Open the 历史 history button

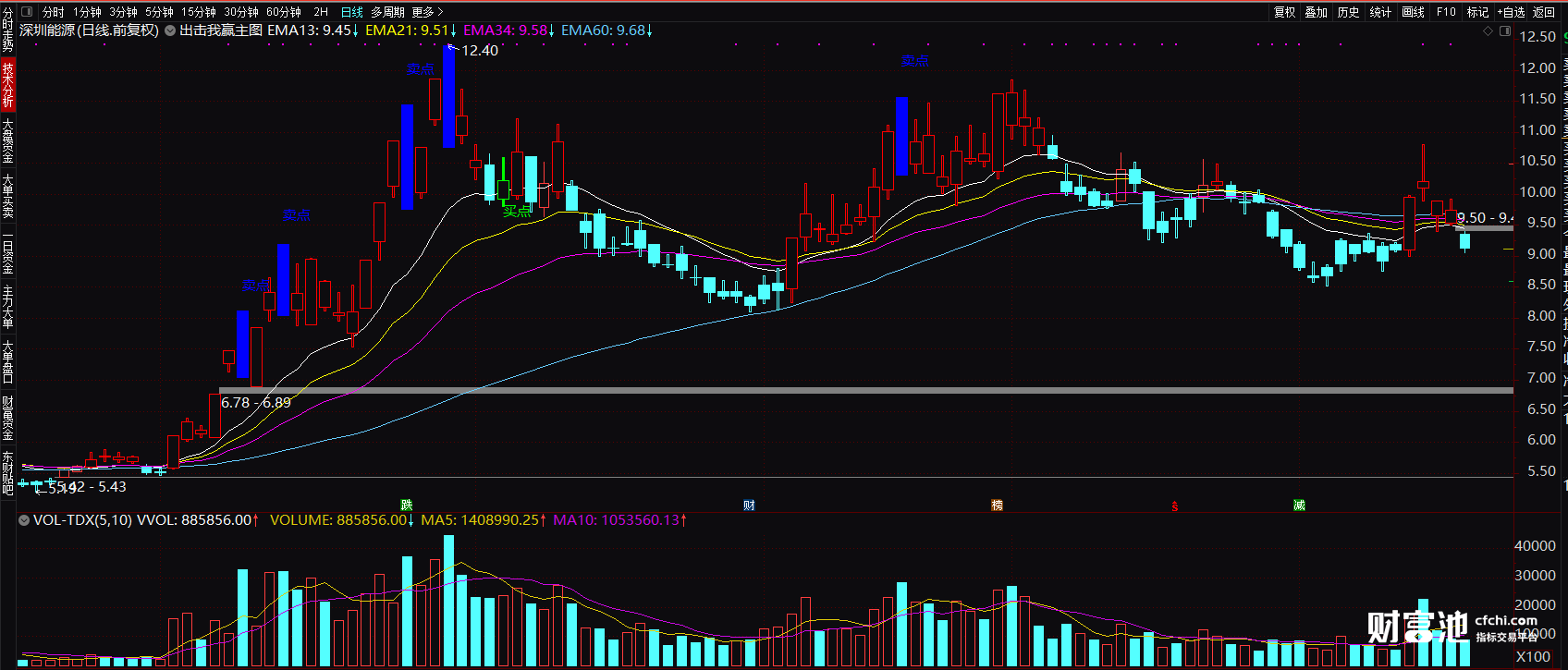(x=1349, y=12)
